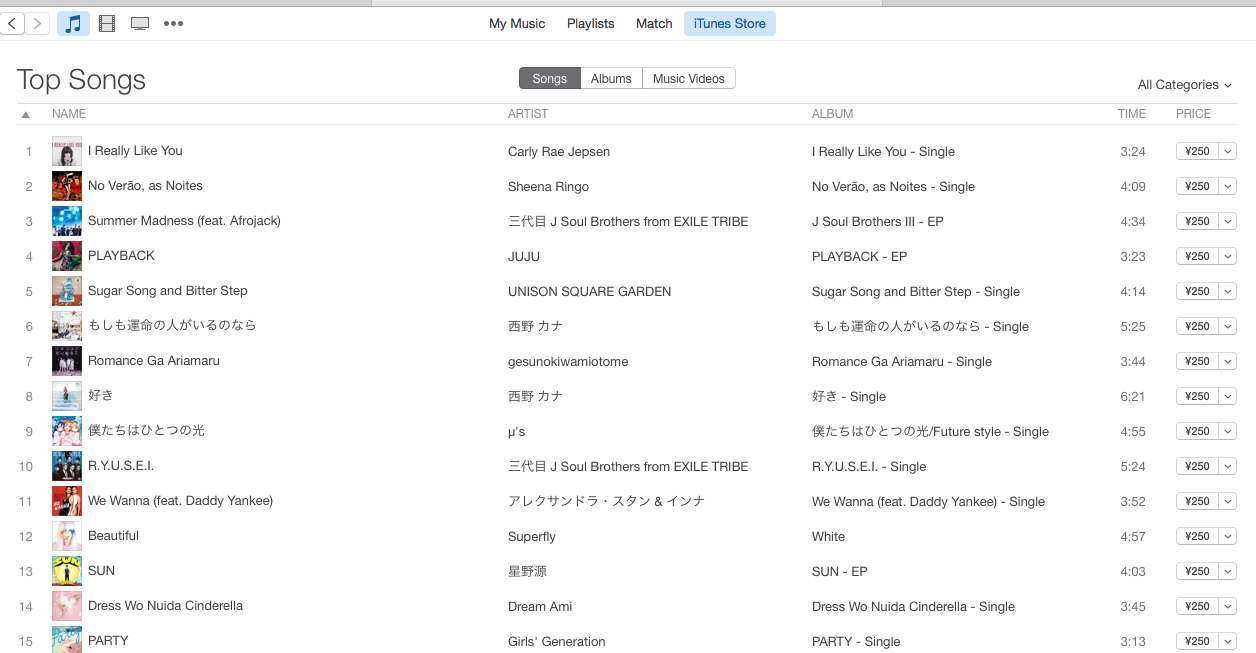Show the Music Videos chart

point(688,78)
